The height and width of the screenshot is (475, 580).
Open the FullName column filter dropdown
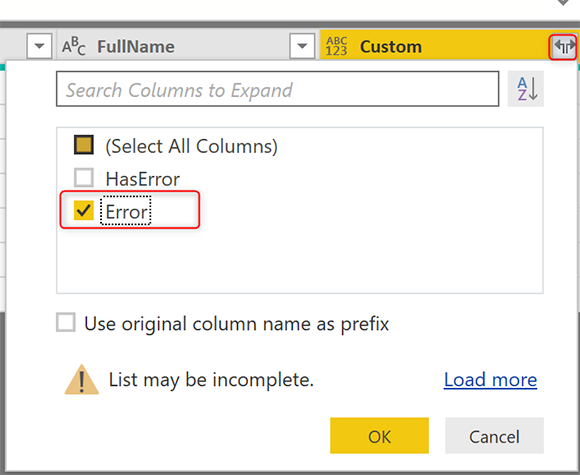point(302,46)
